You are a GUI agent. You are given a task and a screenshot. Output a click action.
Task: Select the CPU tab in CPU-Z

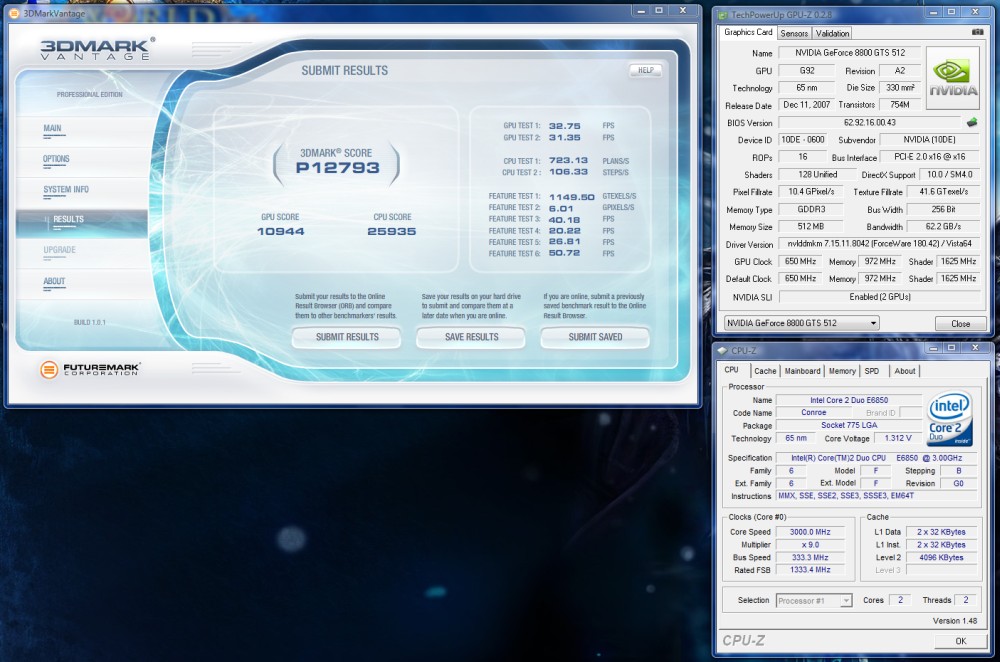click(732, 370)
